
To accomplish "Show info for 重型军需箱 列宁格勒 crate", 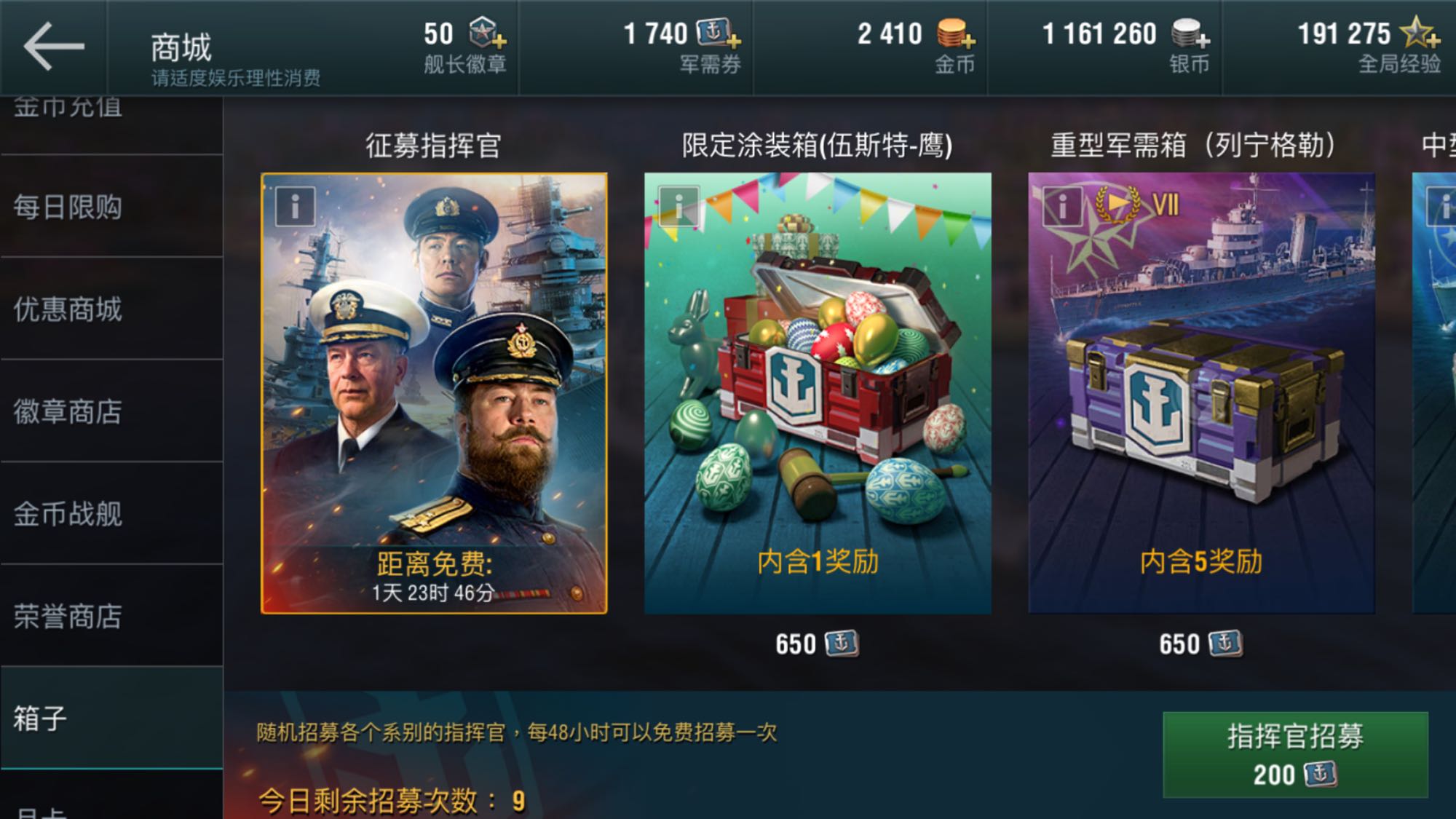I will pos(1062,207).
